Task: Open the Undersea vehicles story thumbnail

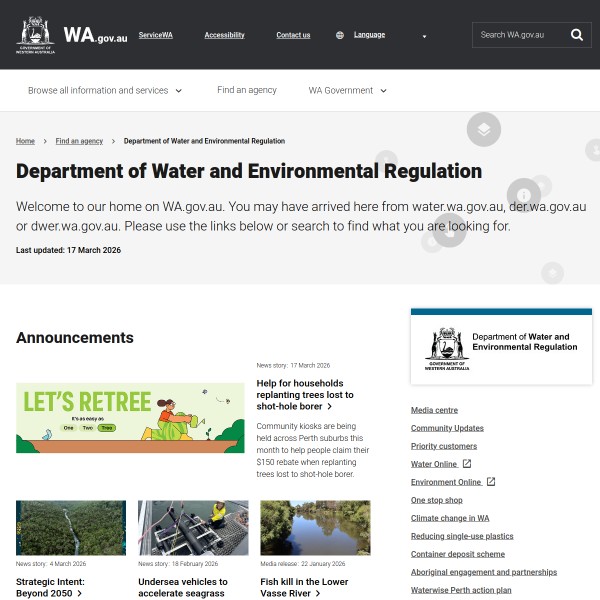Action: (x=193, y=527)
